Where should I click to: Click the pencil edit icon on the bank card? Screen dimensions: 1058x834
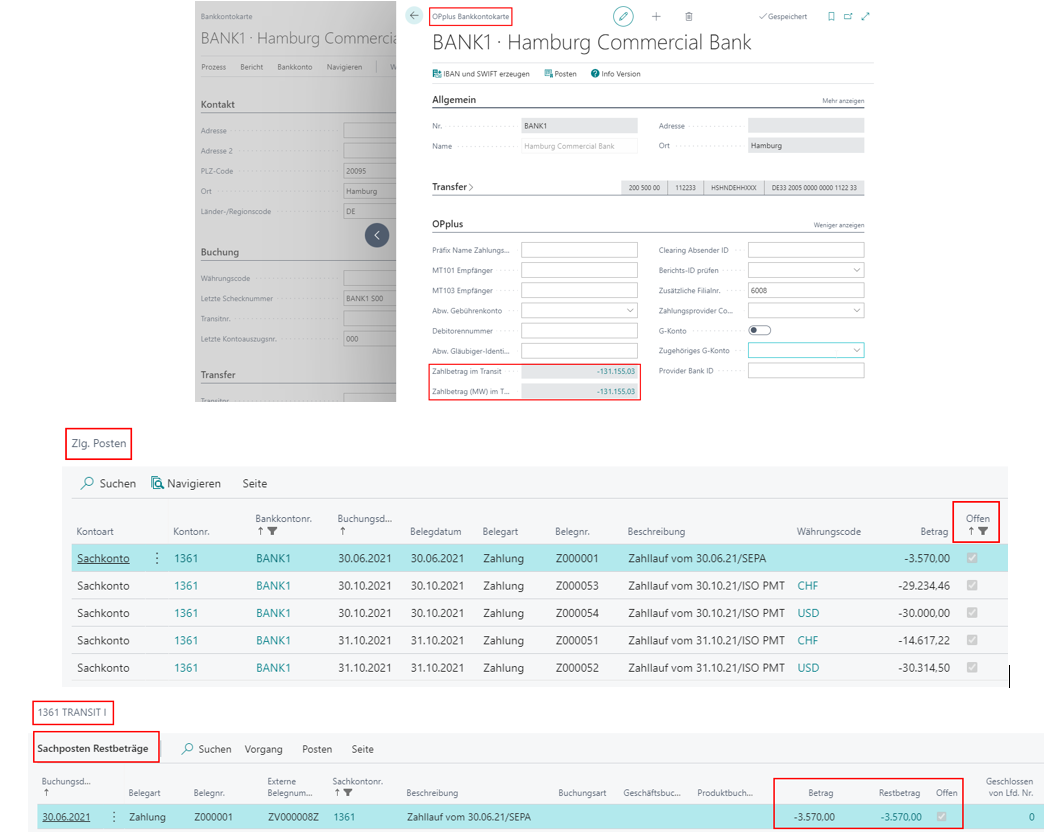pyautogui.click(x=623, y=16)
